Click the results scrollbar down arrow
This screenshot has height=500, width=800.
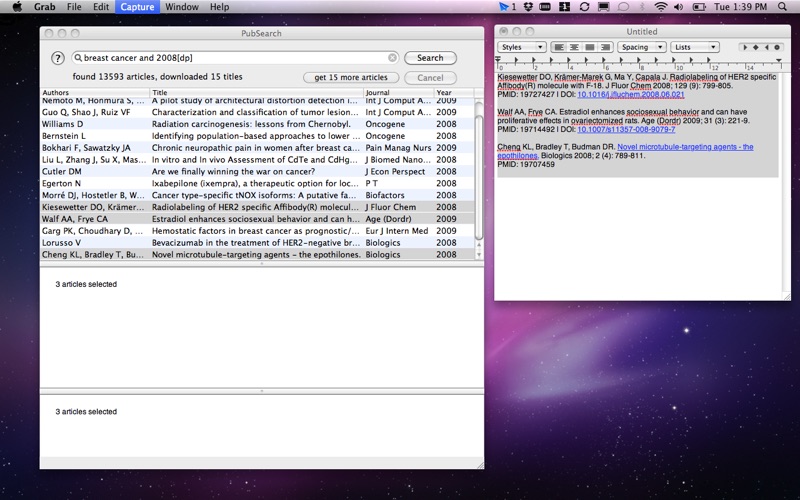tap(479, 255)
